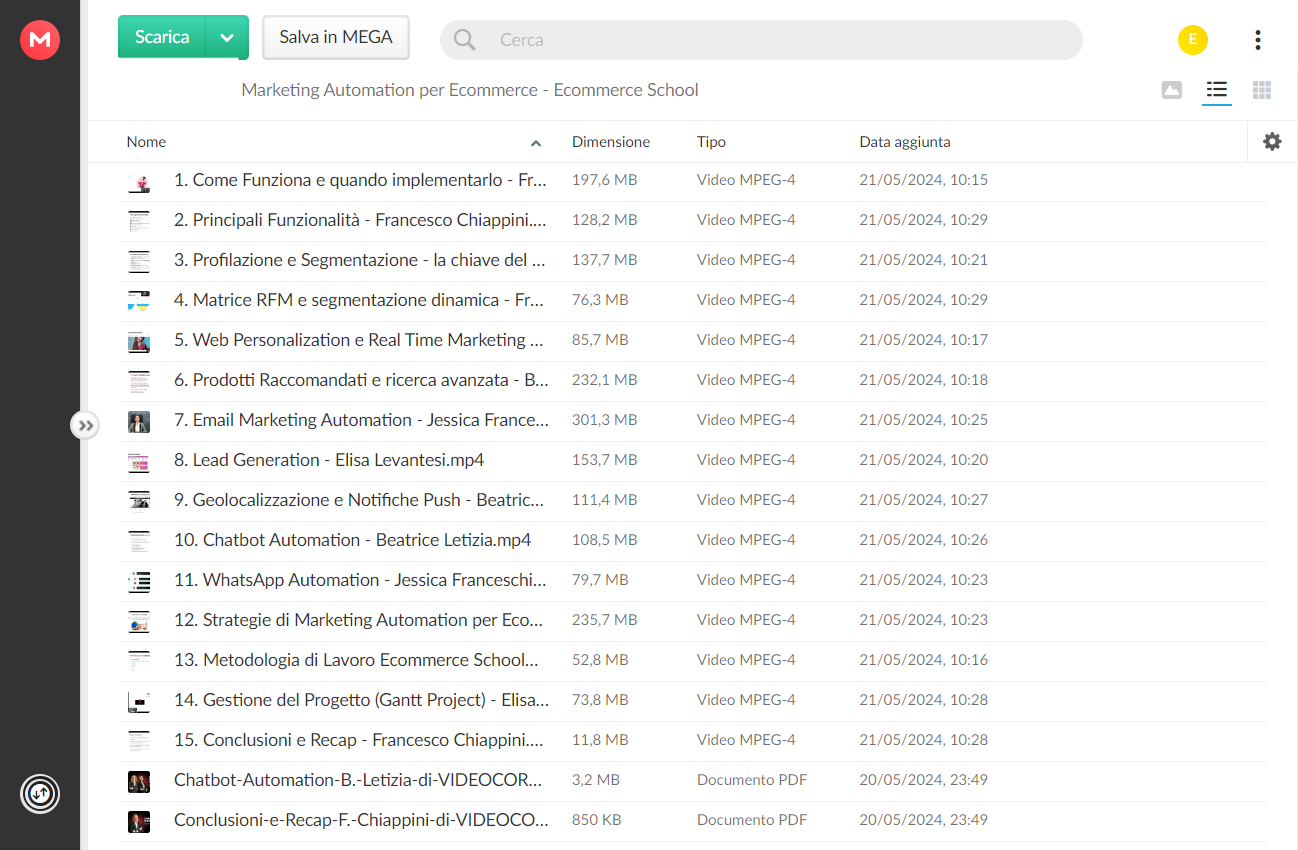
Task: Click thumbnail of 4. Matrice RFM video
Action: point(139,302)
